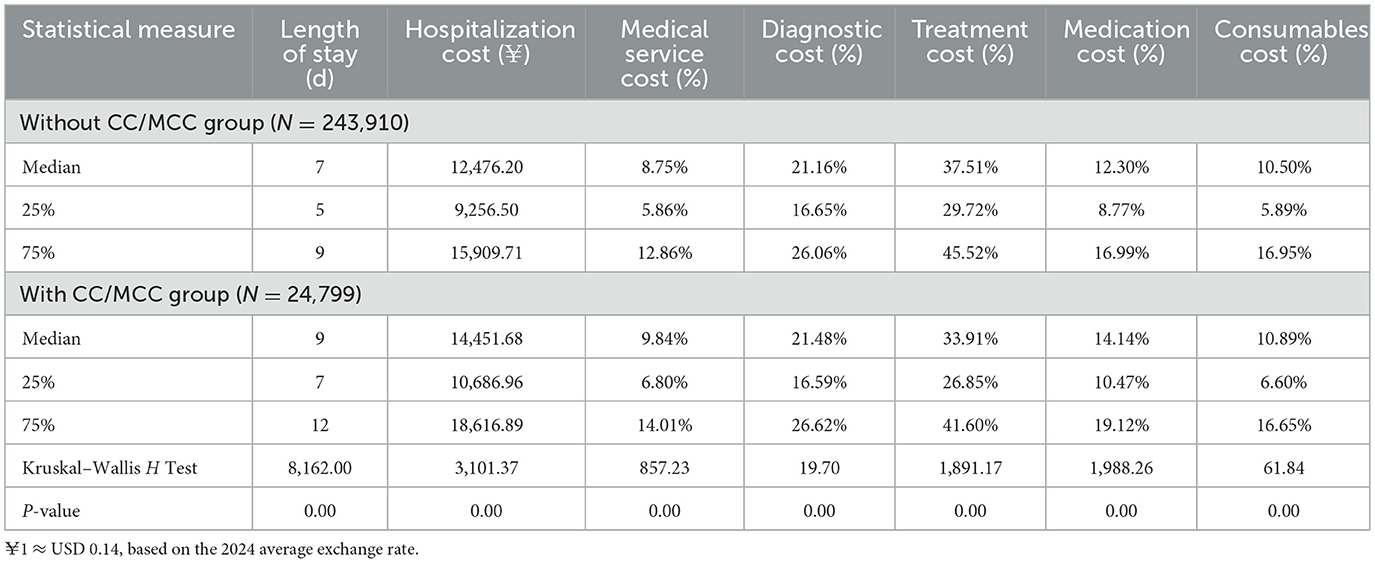The height and width of the screenshot is (563, 1375).
Task: Click the Treatment cost column header
Action: click(x=970, y=41)
